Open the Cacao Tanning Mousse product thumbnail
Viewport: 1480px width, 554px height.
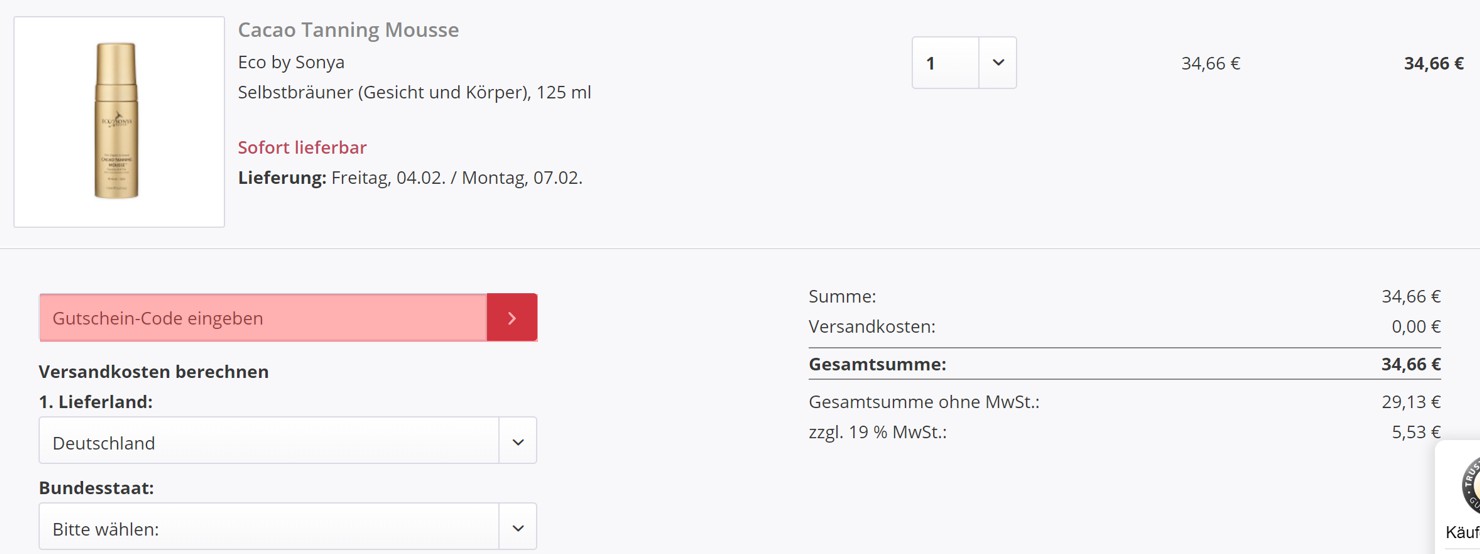click(x=119, y=122)
